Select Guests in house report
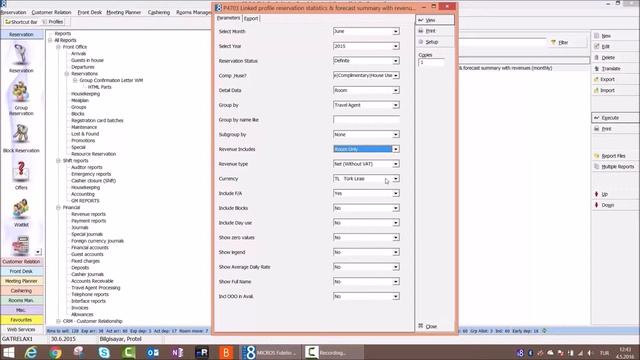Image resolution: width=640 pixels, height=360 pixels. pyautogui.click(x=87, y=60)
